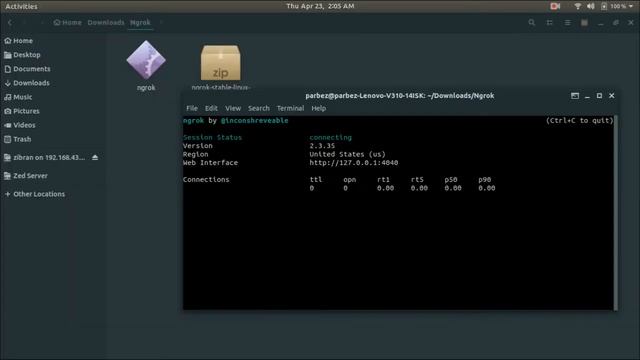Click the Wi-Fi icon in top bar

578,6
